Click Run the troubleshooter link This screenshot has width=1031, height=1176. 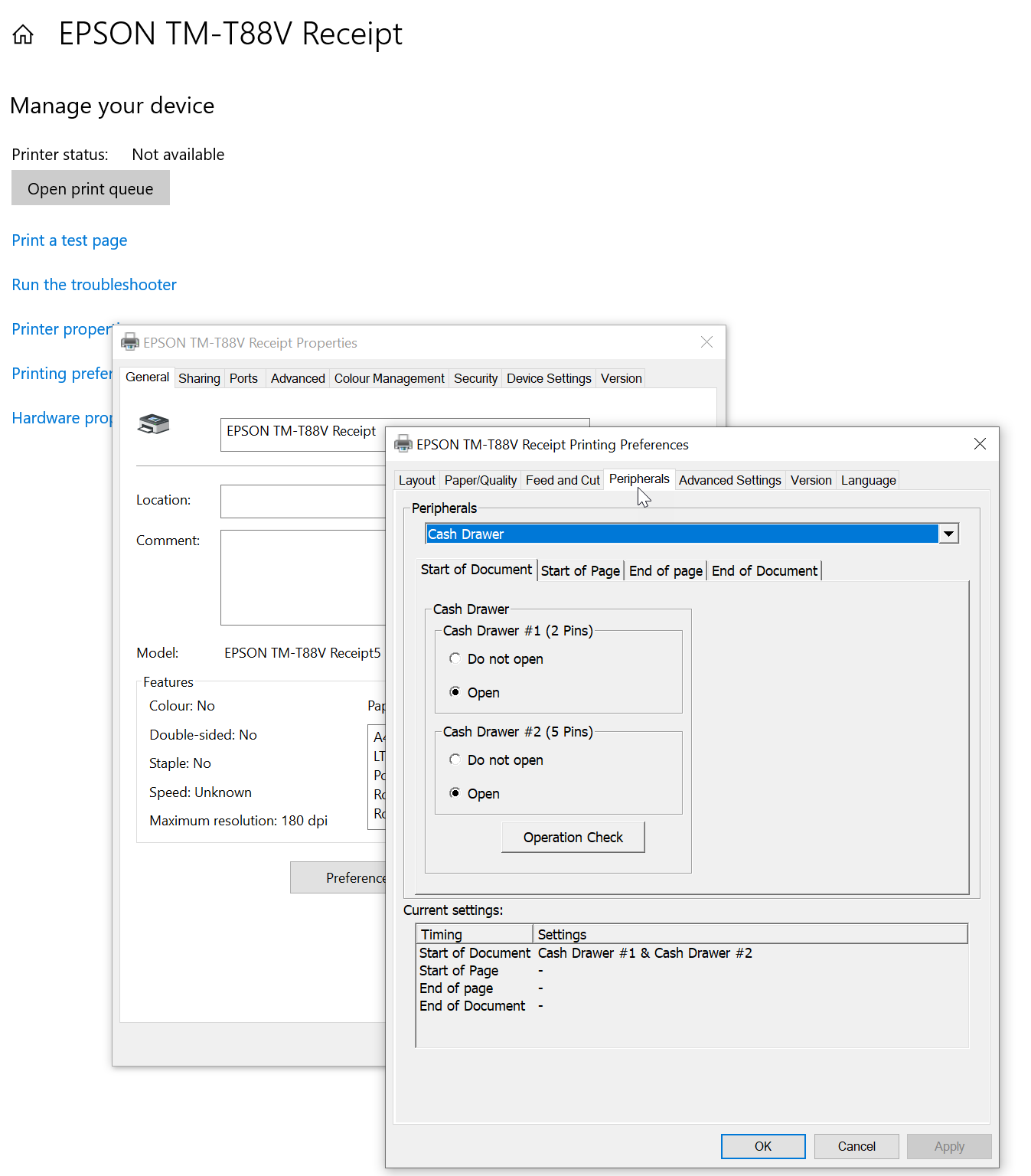(x=94, y=285)
